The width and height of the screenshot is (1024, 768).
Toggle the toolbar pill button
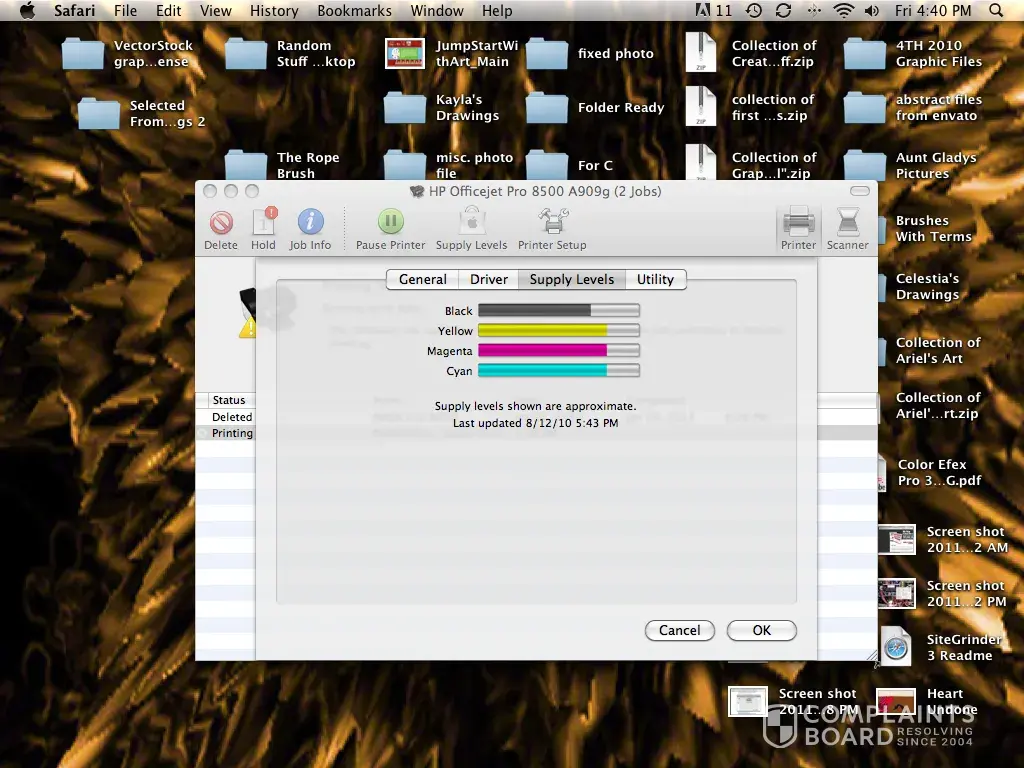point(859,191)
